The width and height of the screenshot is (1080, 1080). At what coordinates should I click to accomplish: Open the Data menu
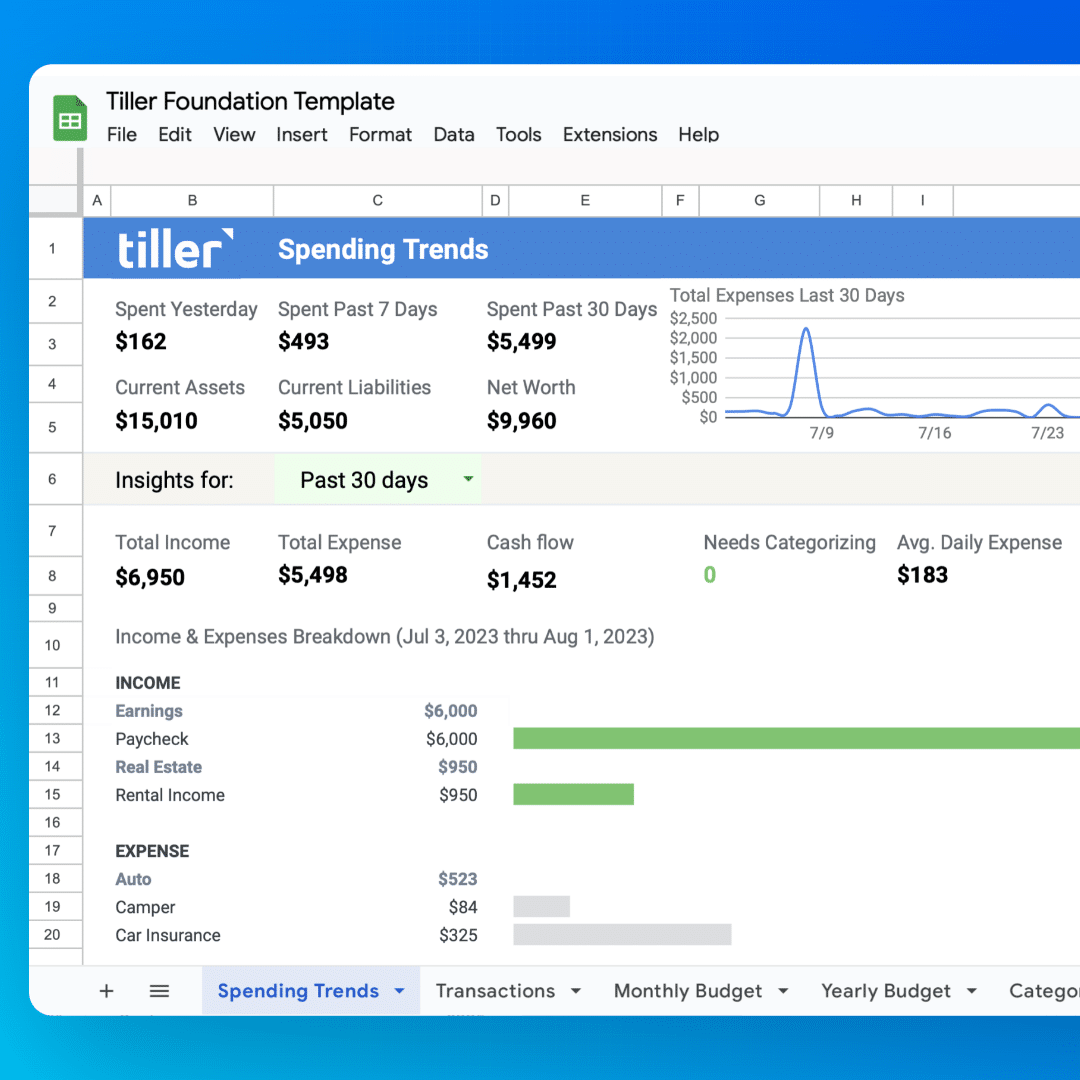(454, 134)
